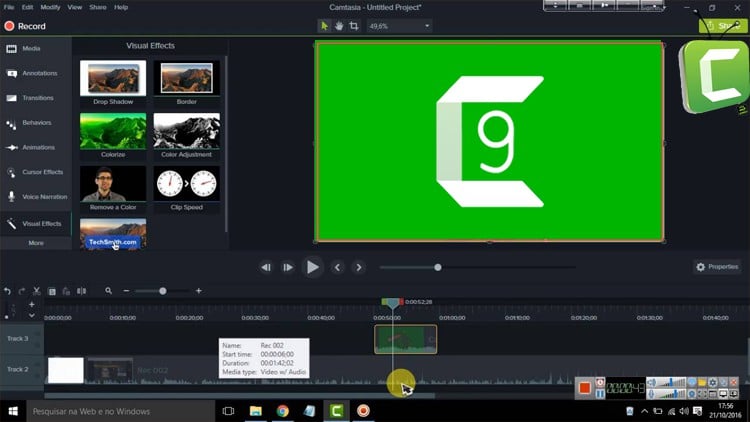Click the add track plus button
The width and height of the screenshot is (750, 422).
click(x=31, y=304)
